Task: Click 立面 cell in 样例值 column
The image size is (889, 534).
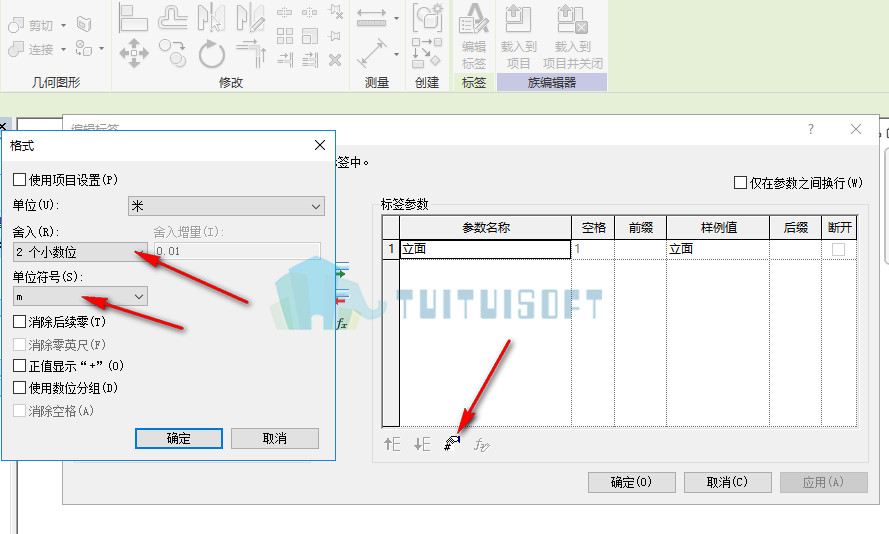Action: [718, 249]
